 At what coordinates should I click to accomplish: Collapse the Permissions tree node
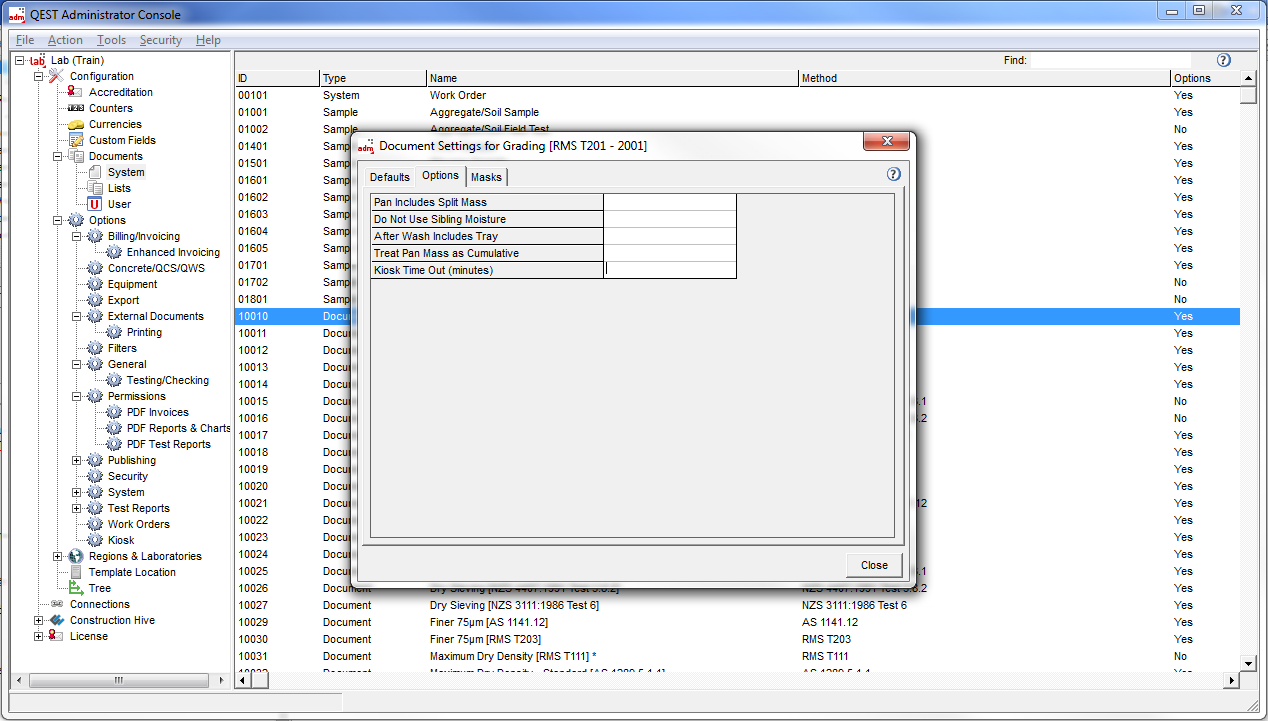(x=77, y=396)
